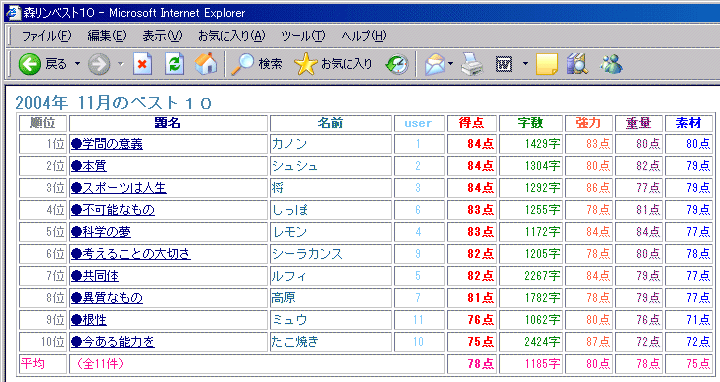Click the 素材 column header
This screenshot has width=720, height=382.
click(689, 123)
